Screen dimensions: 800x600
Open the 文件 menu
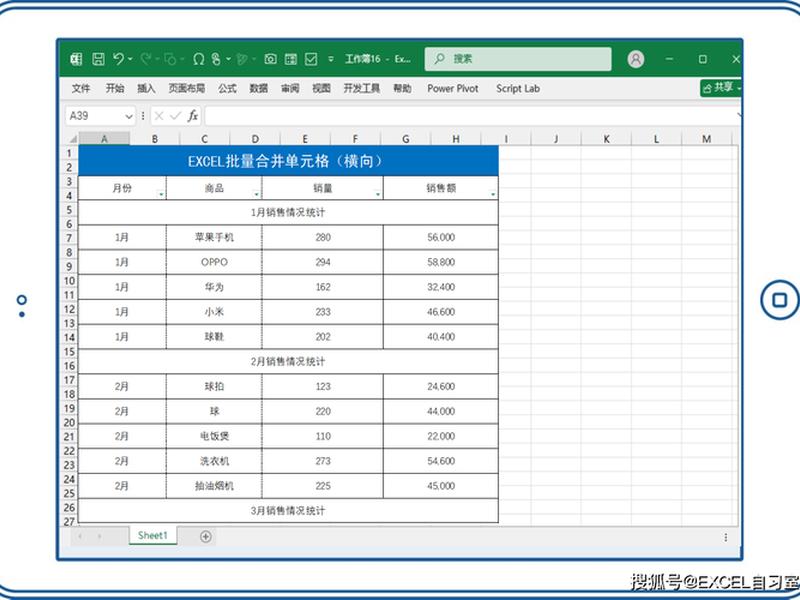tap(81, 88)
